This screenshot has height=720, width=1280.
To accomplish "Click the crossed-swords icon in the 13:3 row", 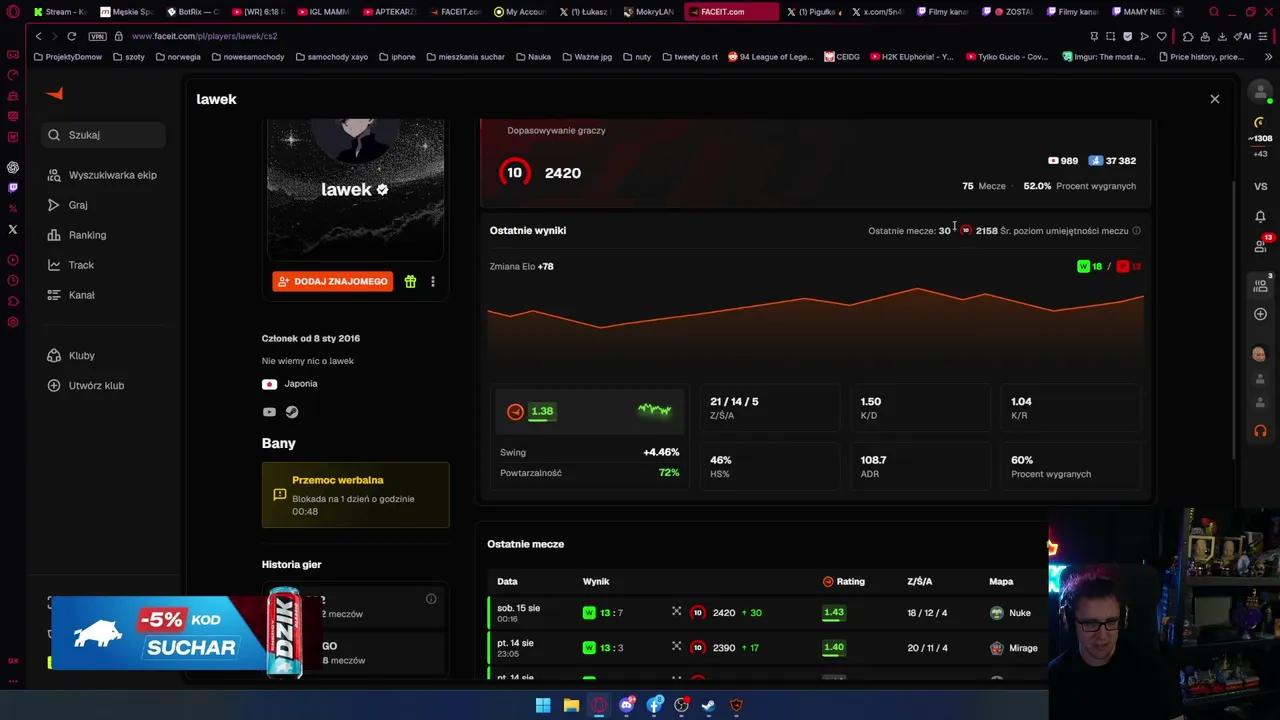I will (677, 647).
